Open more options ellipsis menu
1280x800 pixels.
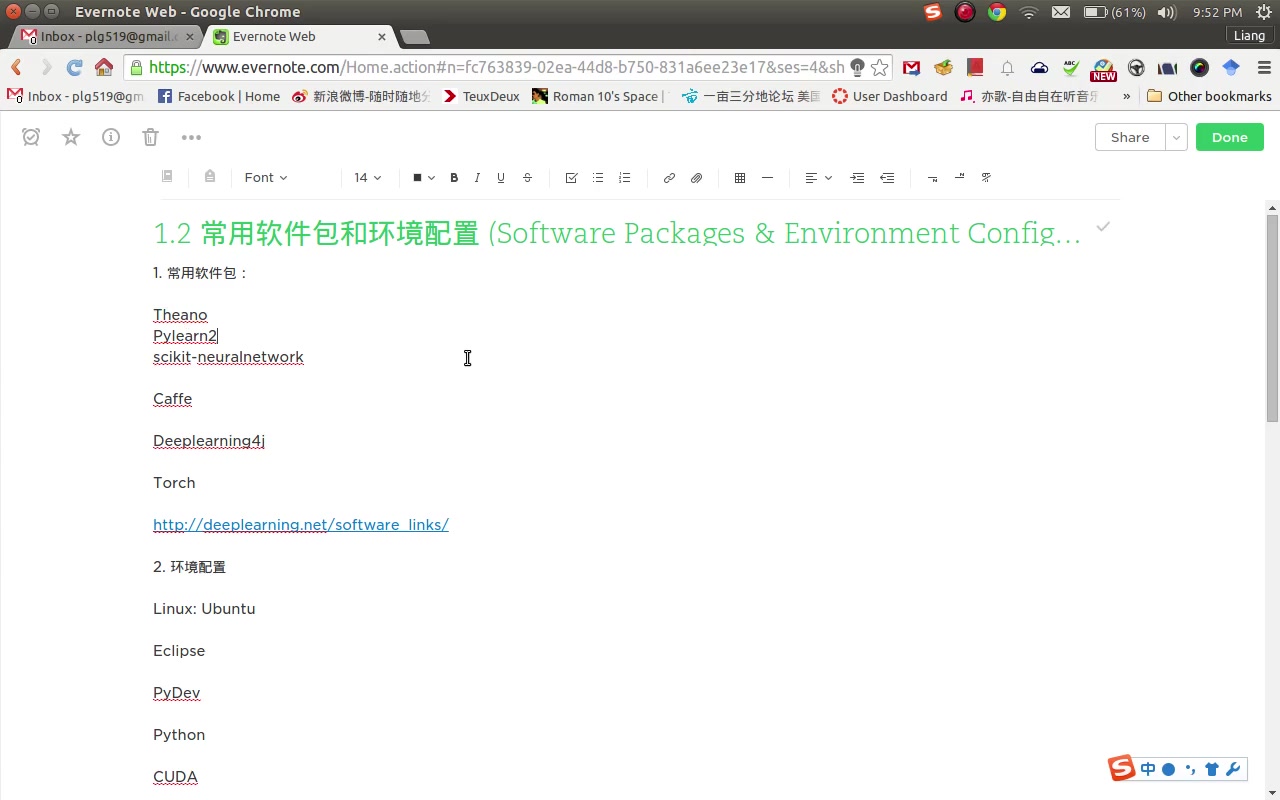point(191,137)
